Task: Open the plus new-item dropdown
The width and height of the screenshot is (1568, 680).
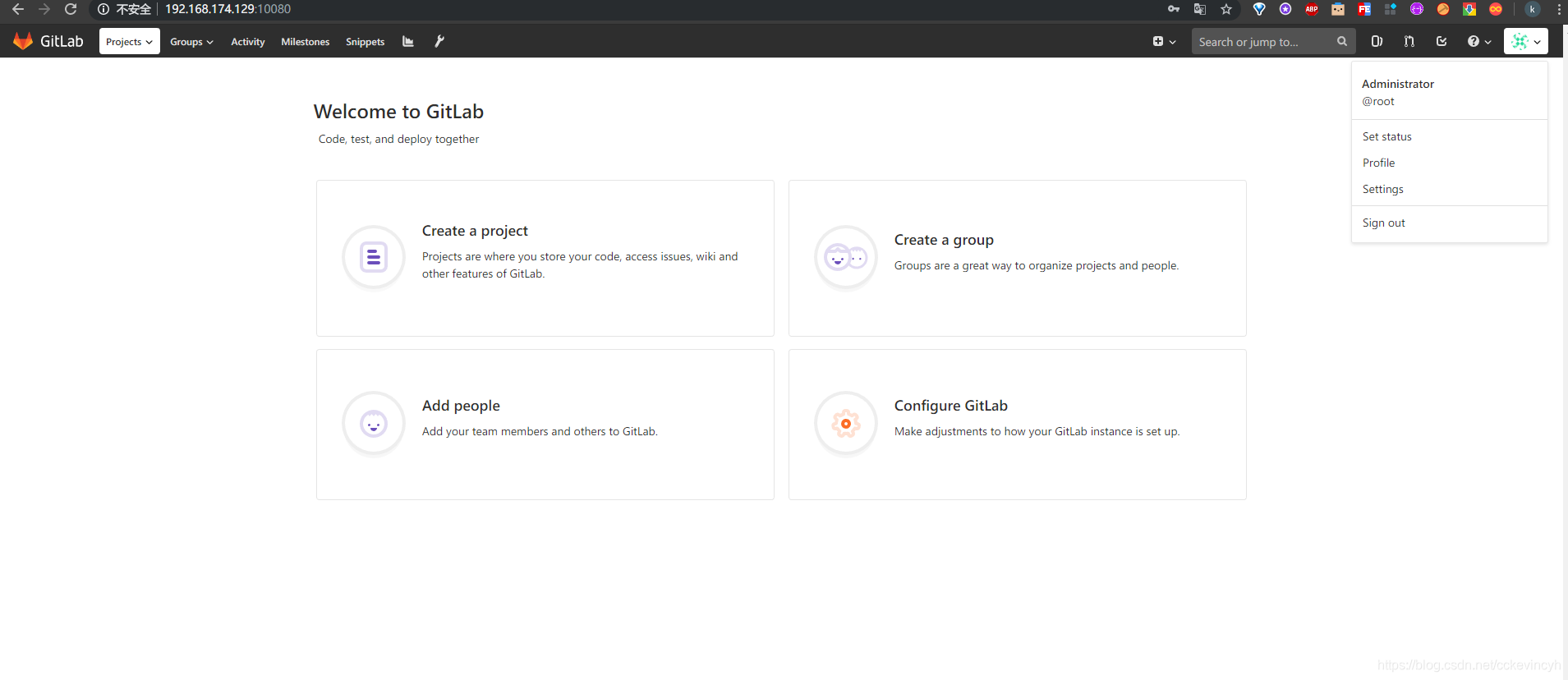Action: click(1164, 41)
